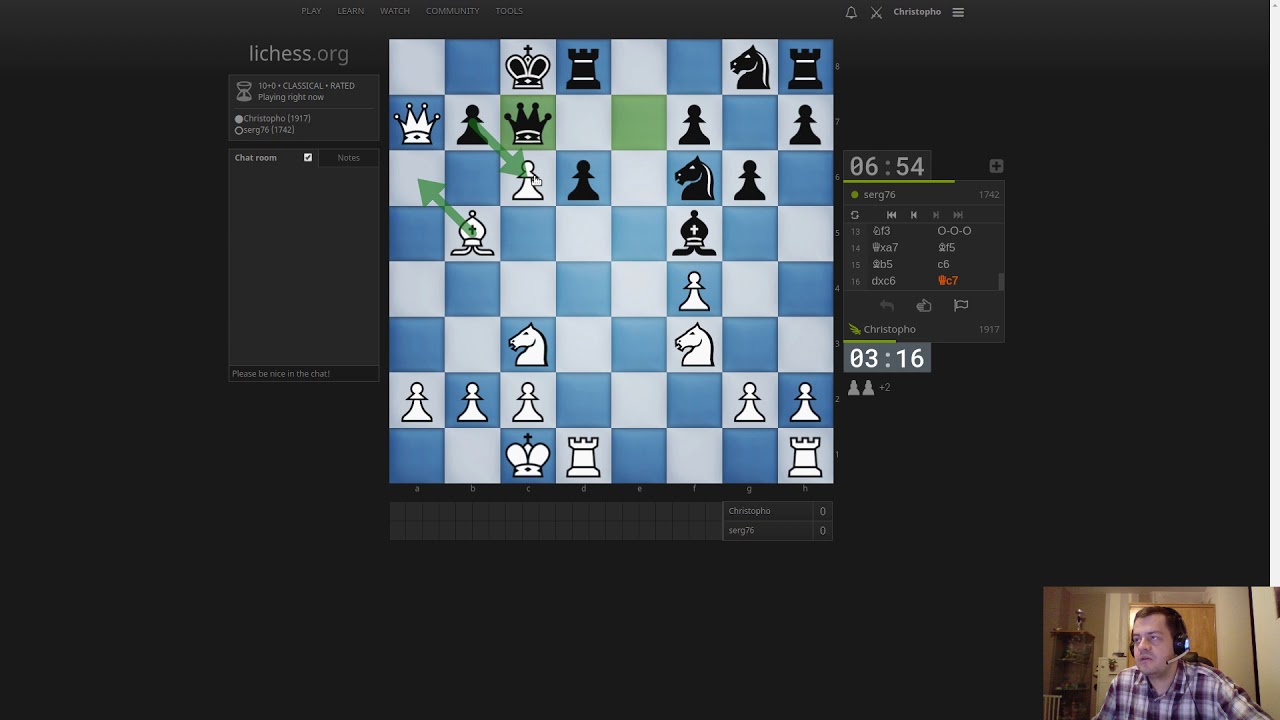The image size is (1280, 720).
Task: Open the hamburger menu beside Christopho
Action: (x=958, y=12)
